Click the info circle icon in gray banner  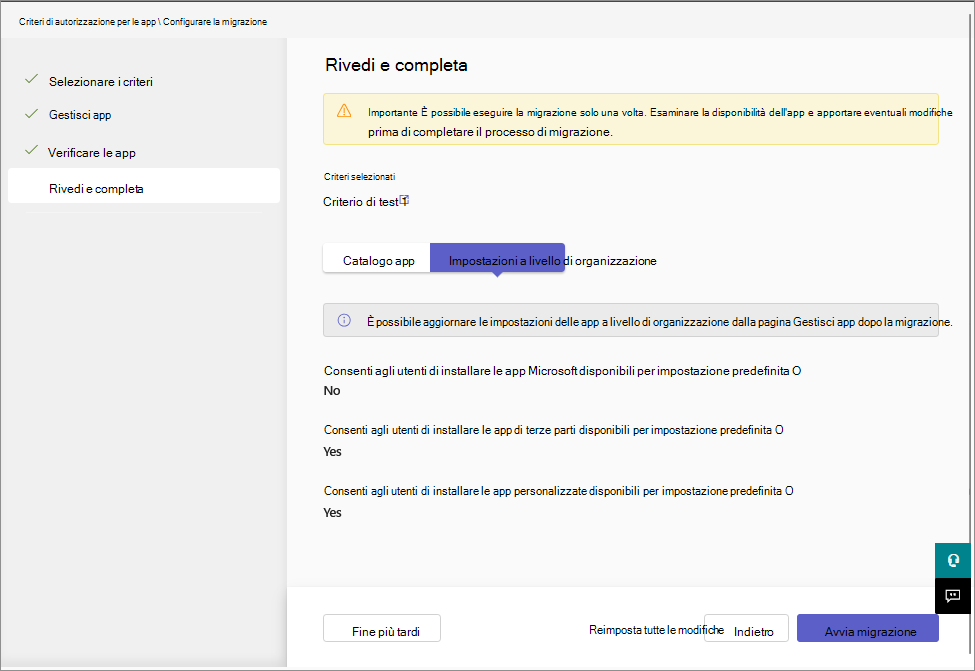pyautogui.click(x=344, y=320)
